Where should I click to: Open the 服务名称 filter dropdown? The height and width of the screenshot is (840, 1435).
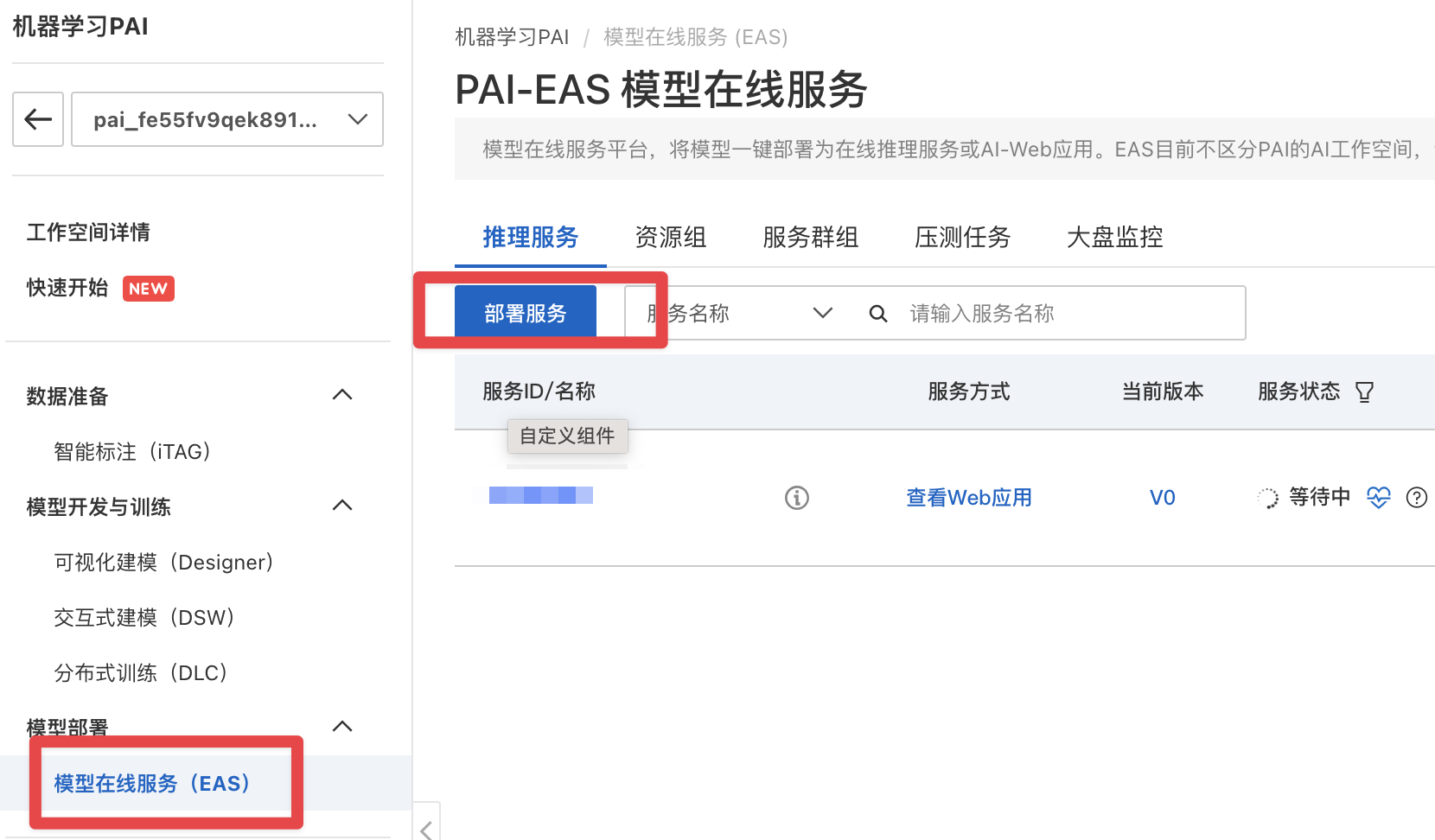pyautogui.click(x=740, y=313)
